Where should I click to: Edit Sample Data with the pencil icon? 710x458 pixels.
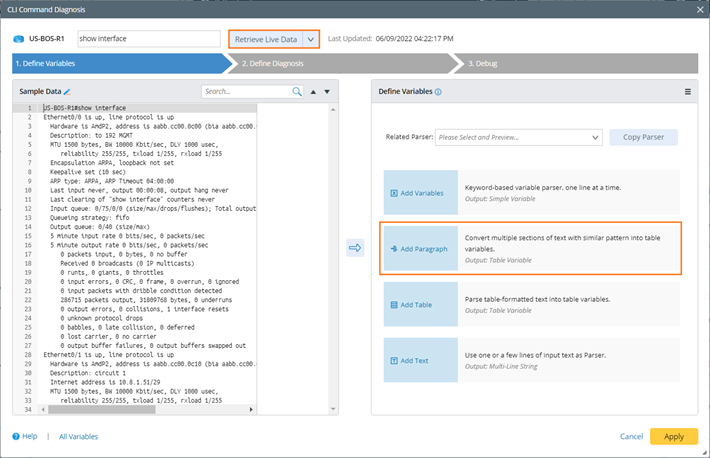coord(67,92)
